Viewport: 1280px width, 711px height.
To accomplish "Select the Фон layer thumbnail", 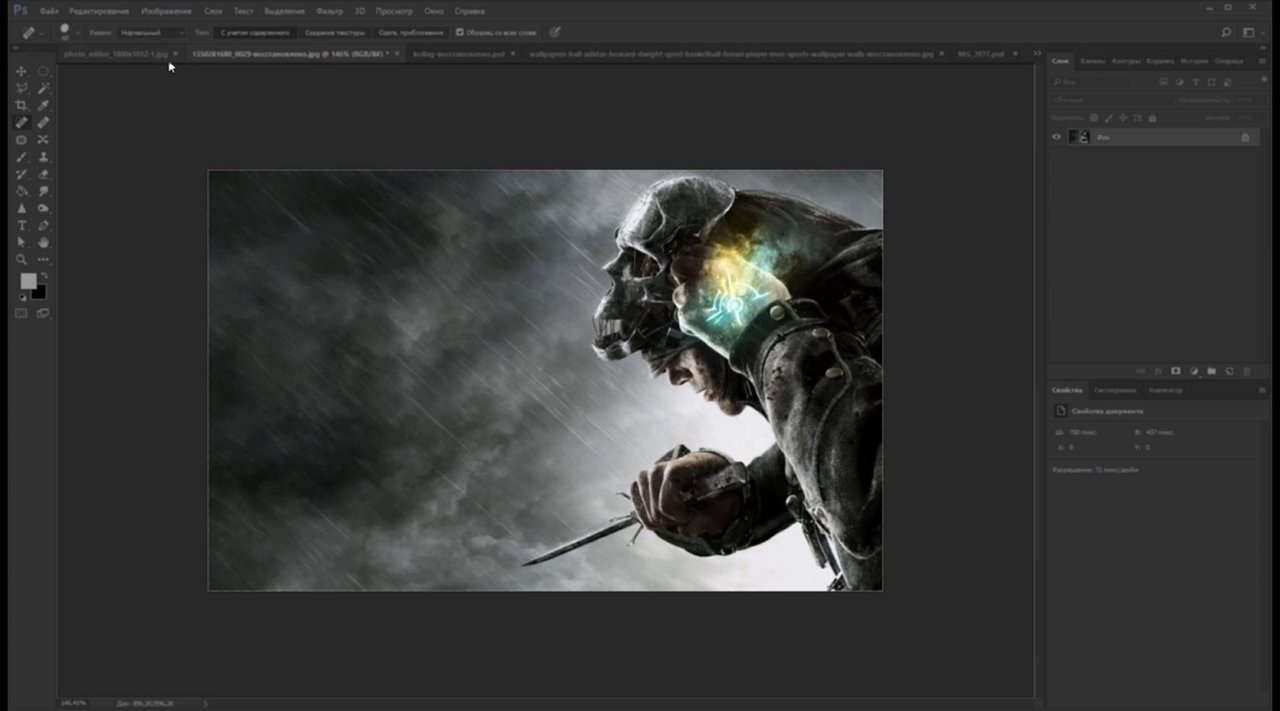I will click(x=1079, y=137).
